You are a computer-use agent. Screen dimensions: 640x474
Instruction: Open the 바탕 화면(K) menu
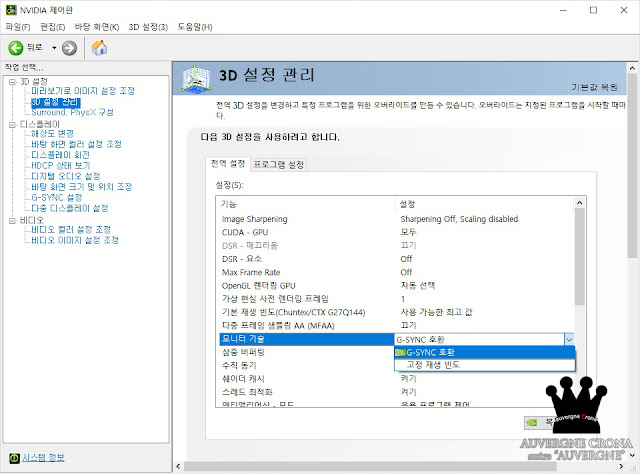pos(97,27)
